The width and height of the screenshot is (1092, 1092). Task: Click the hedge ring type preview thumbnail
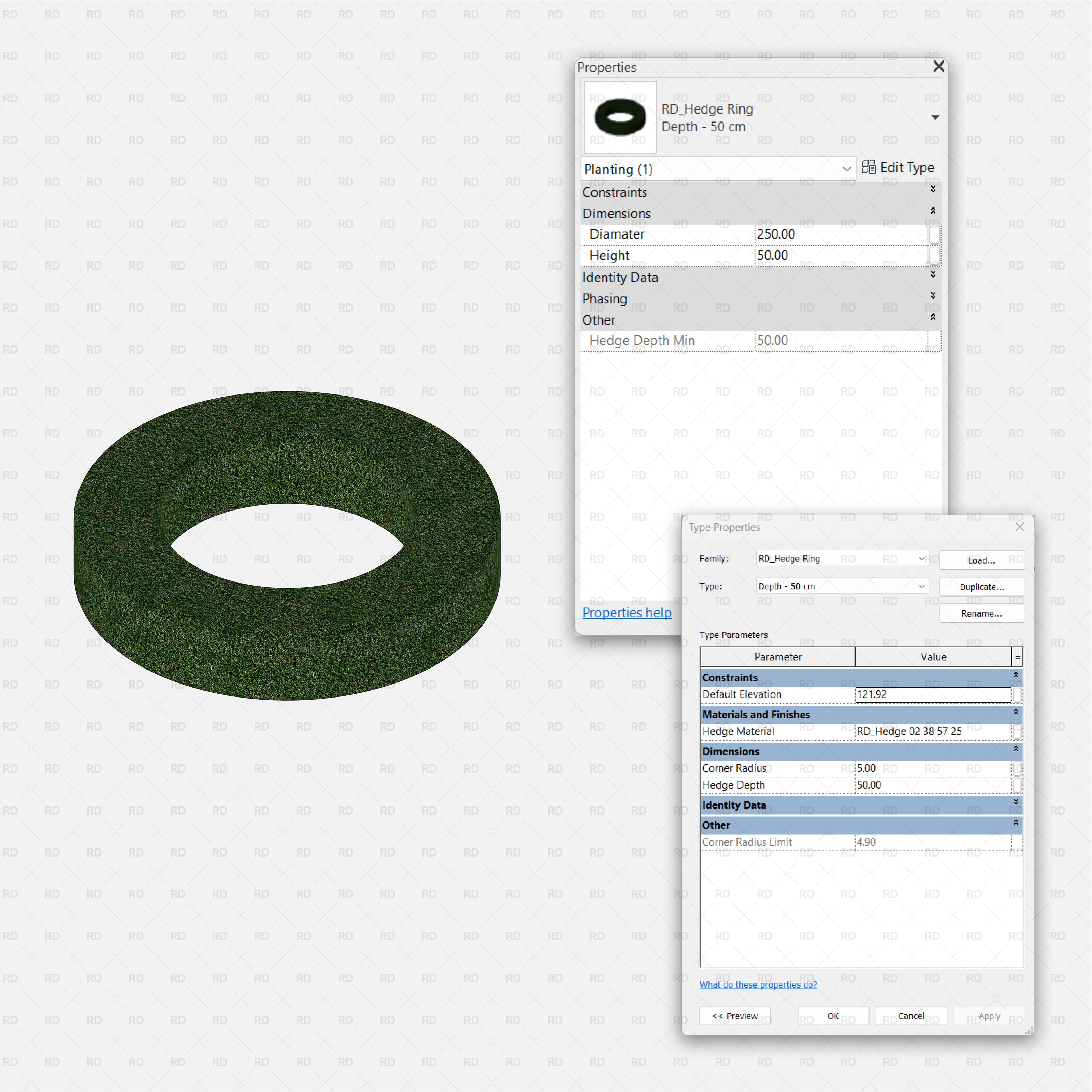click(620, 117)
